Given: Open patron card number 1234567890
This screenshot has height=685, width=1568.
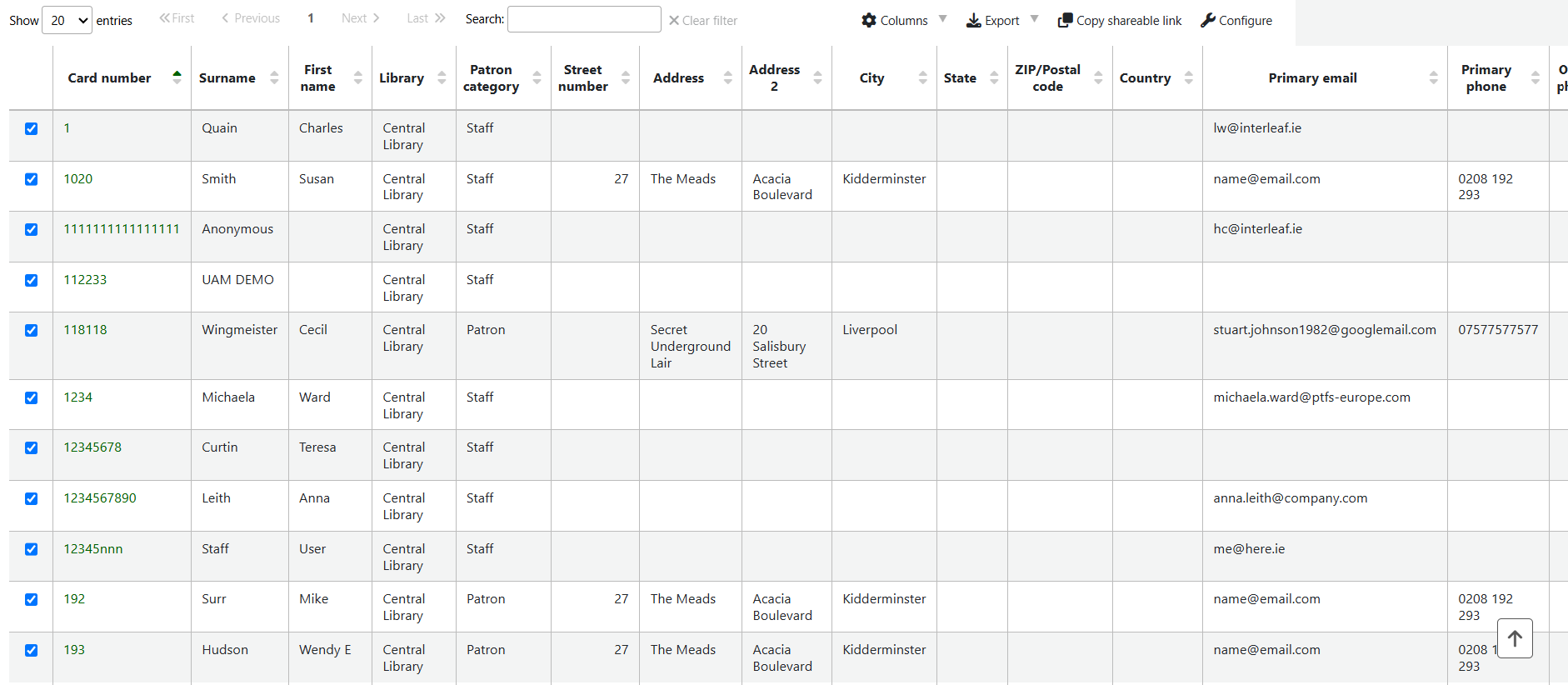Looking at the screenshot, I should (100, 498).
